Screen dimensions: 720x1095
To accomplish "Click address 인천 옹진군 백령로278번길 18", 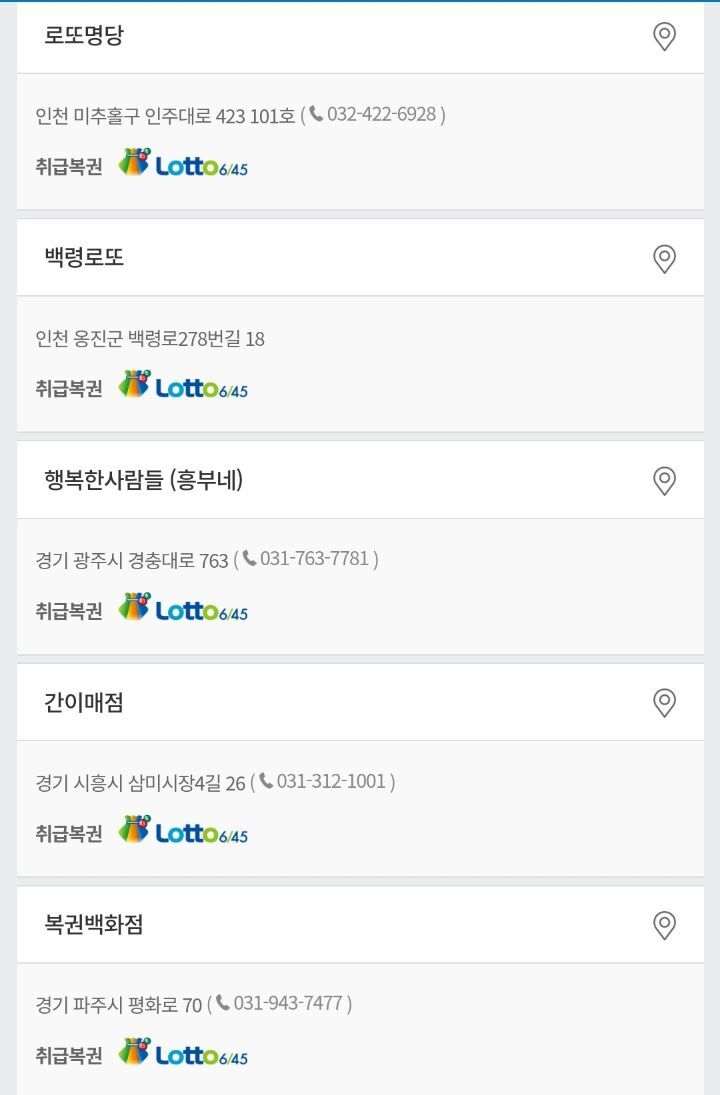I will [x=150, y=339].
